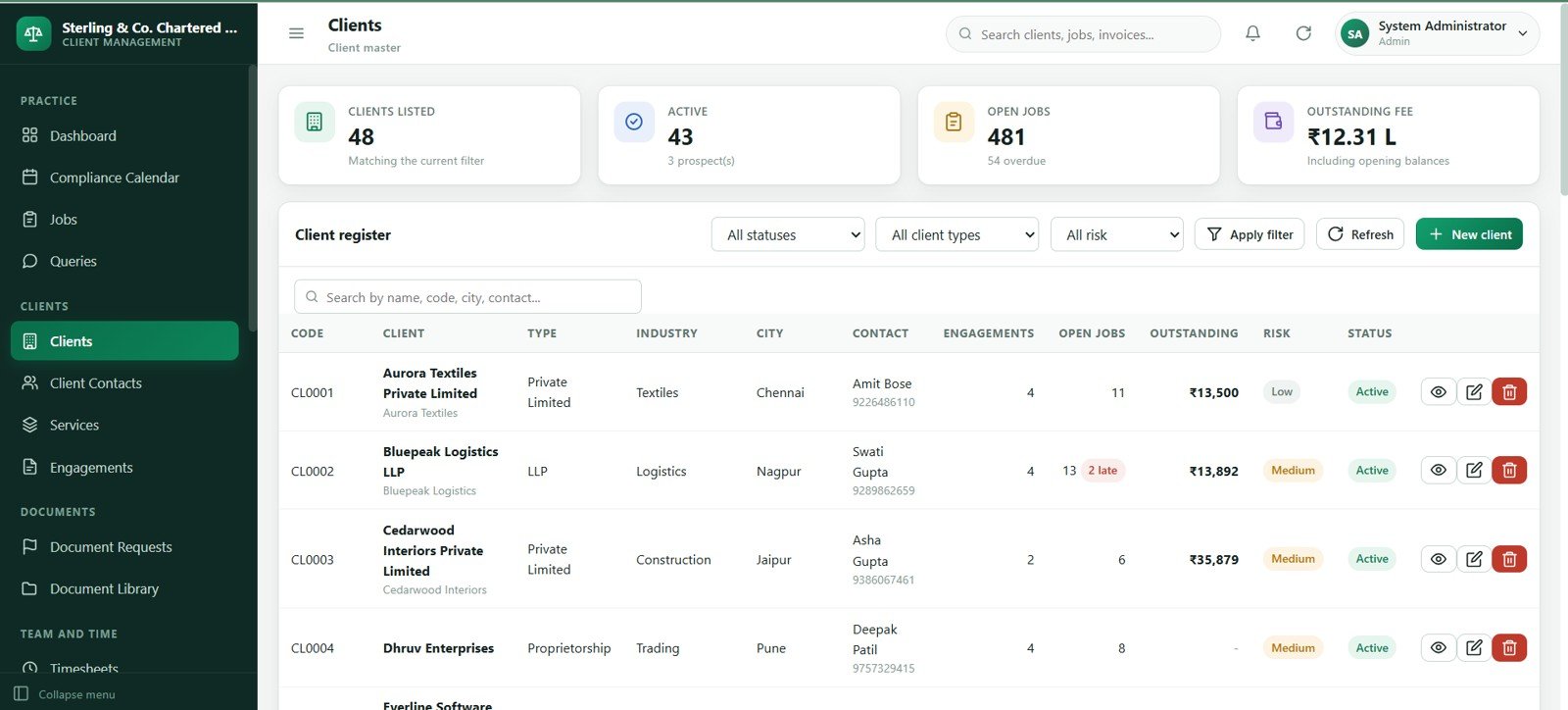Click contact number 9226486110
This screenshot has width=1568, height=710.
883,402
